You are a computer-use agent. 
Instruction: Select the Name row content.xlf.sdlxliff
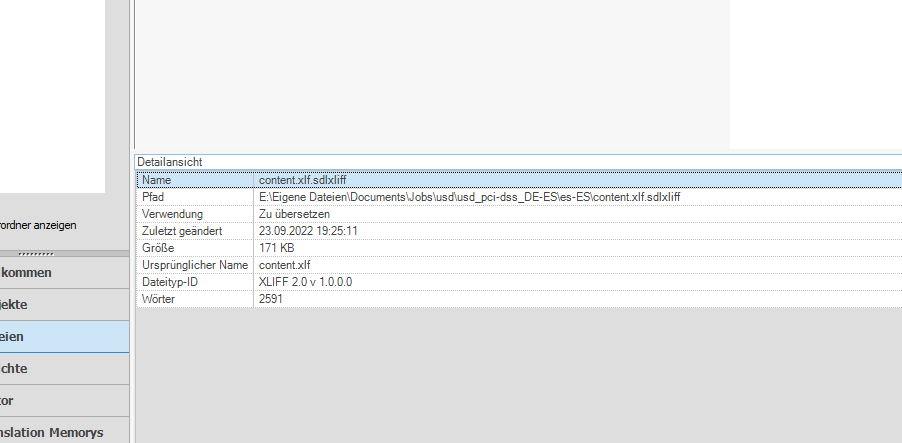(519, 180)
